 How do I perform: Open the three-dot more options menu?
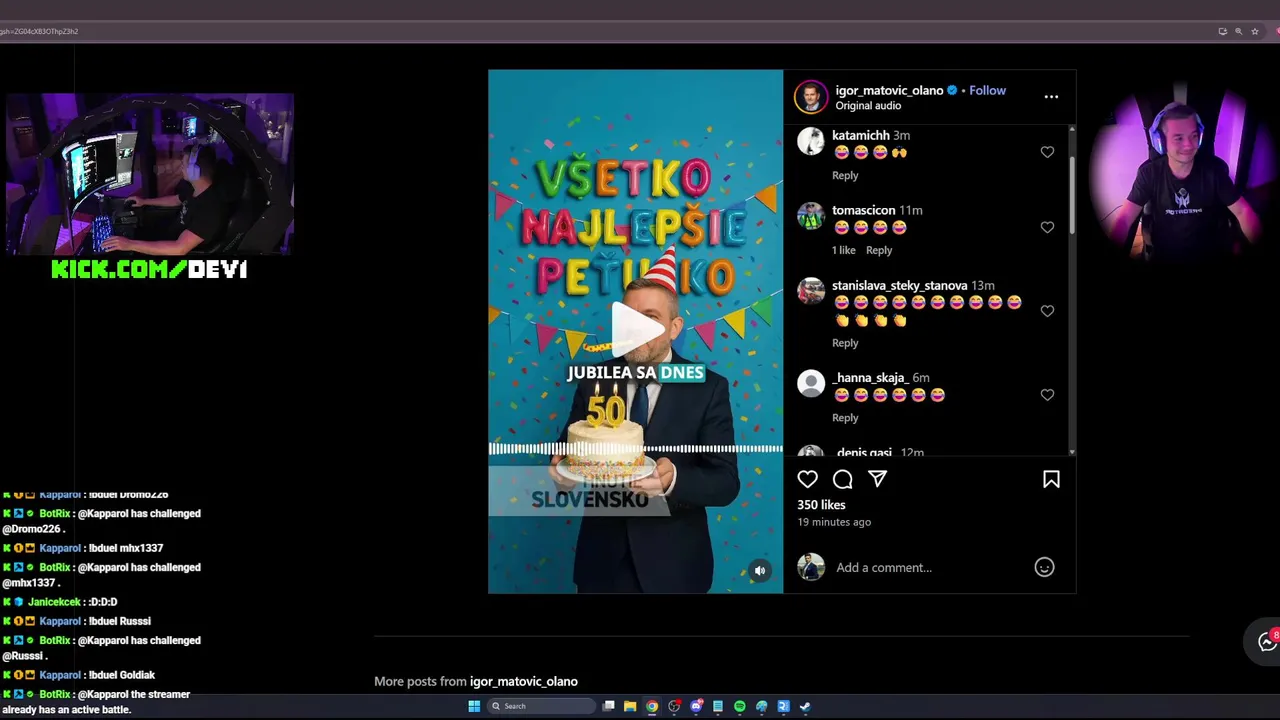click(x=1051, y=97)
